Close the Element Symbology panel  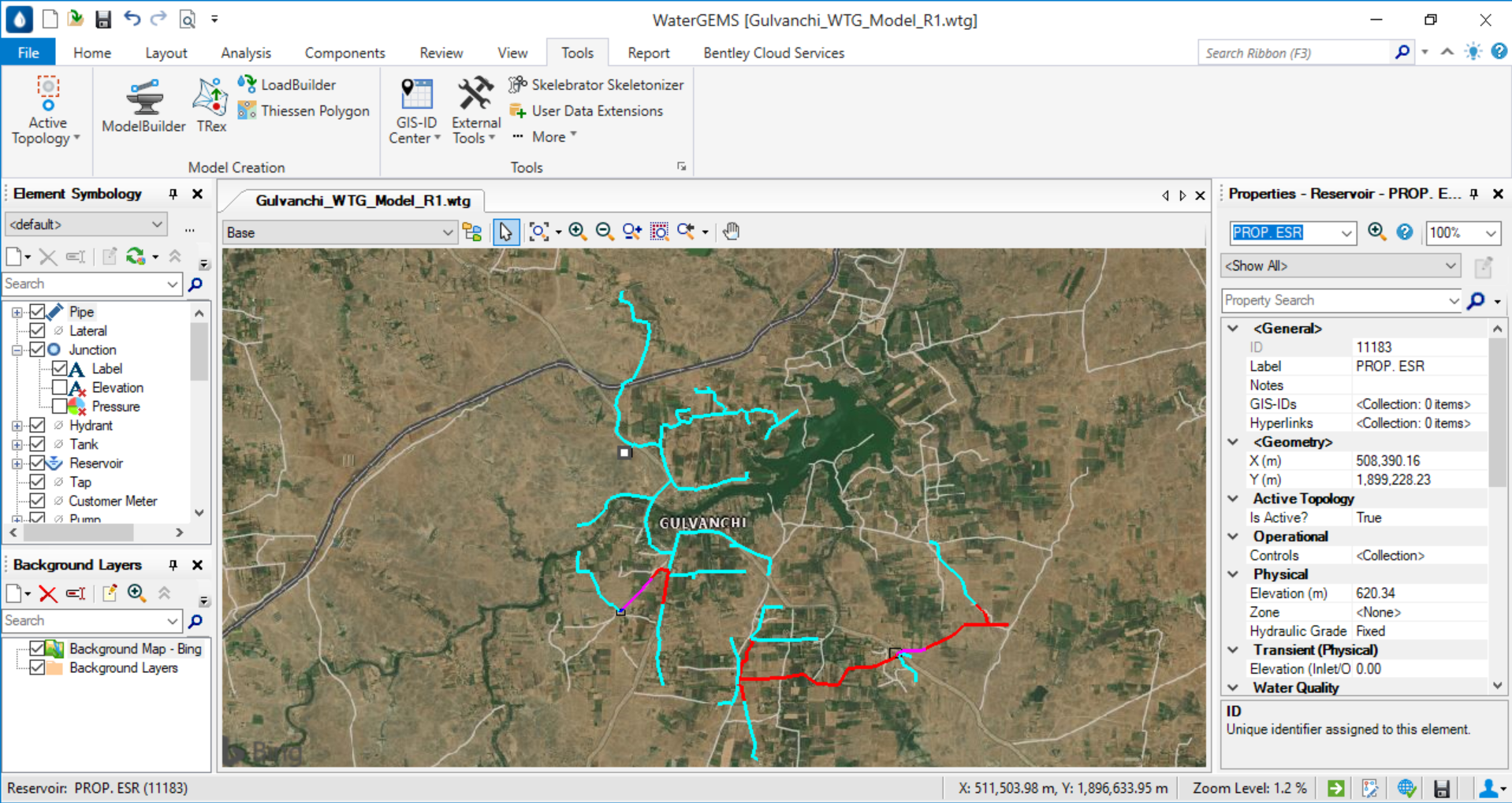click(198, 194)
